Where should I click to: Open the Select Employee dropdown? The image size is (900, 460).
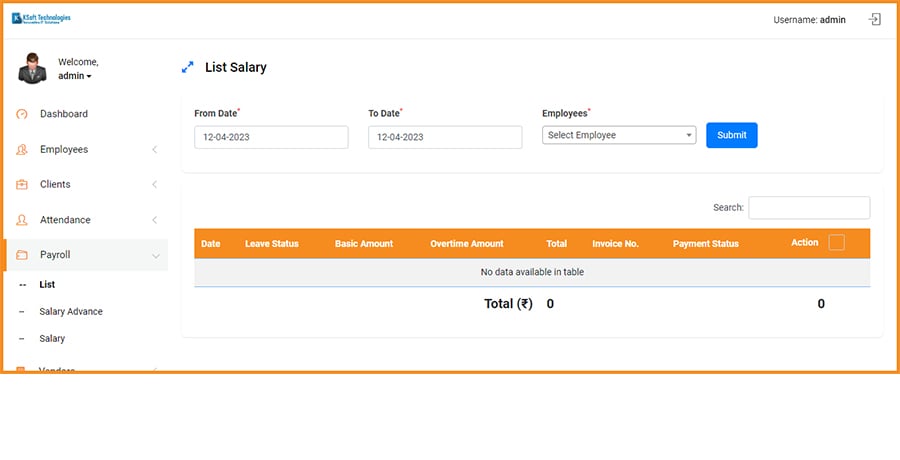[x=619, y=135]
